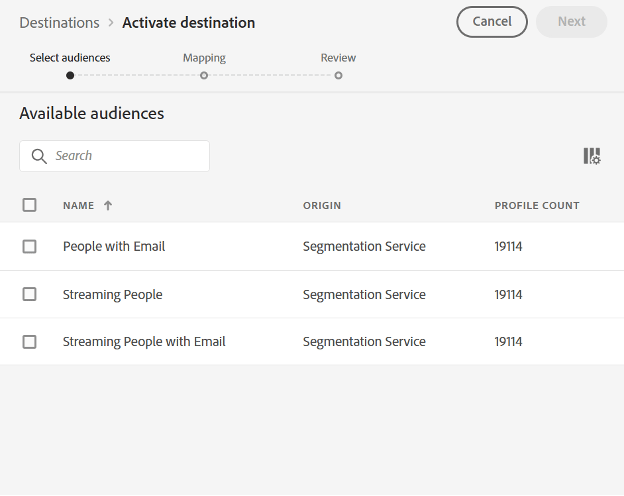Image resolution: width=624 pixels, height=496 pixels.
Task: Toggle the select-all audiences checkbox
Action: click(30, 205)
